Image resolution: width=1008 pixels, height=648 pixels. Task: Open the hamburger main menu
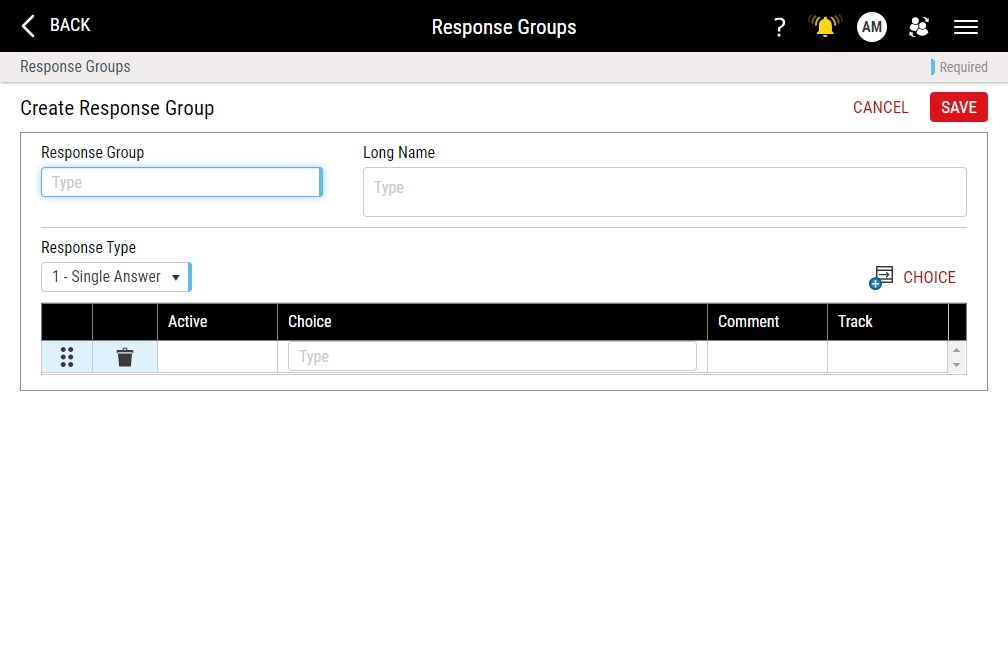(966, 27)
